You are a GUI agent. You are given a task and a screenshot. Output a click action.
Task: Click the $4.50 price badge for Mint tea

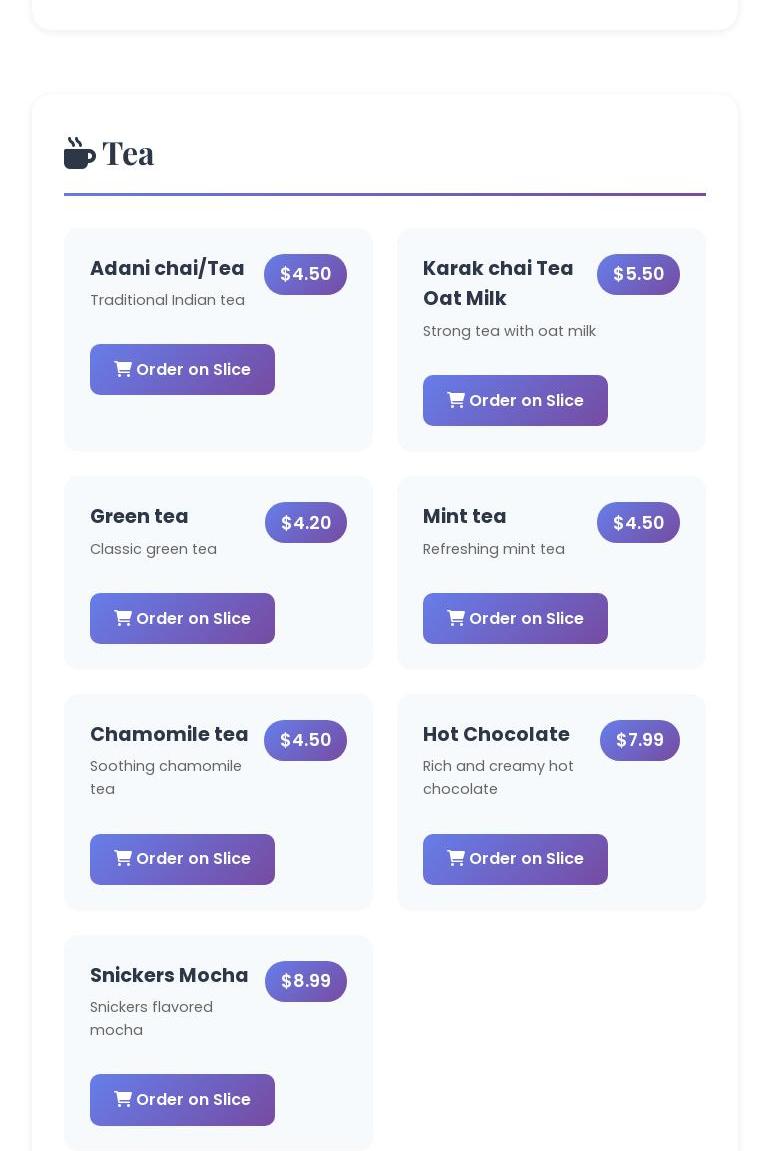pyautogui.click(x=638, y=522)
